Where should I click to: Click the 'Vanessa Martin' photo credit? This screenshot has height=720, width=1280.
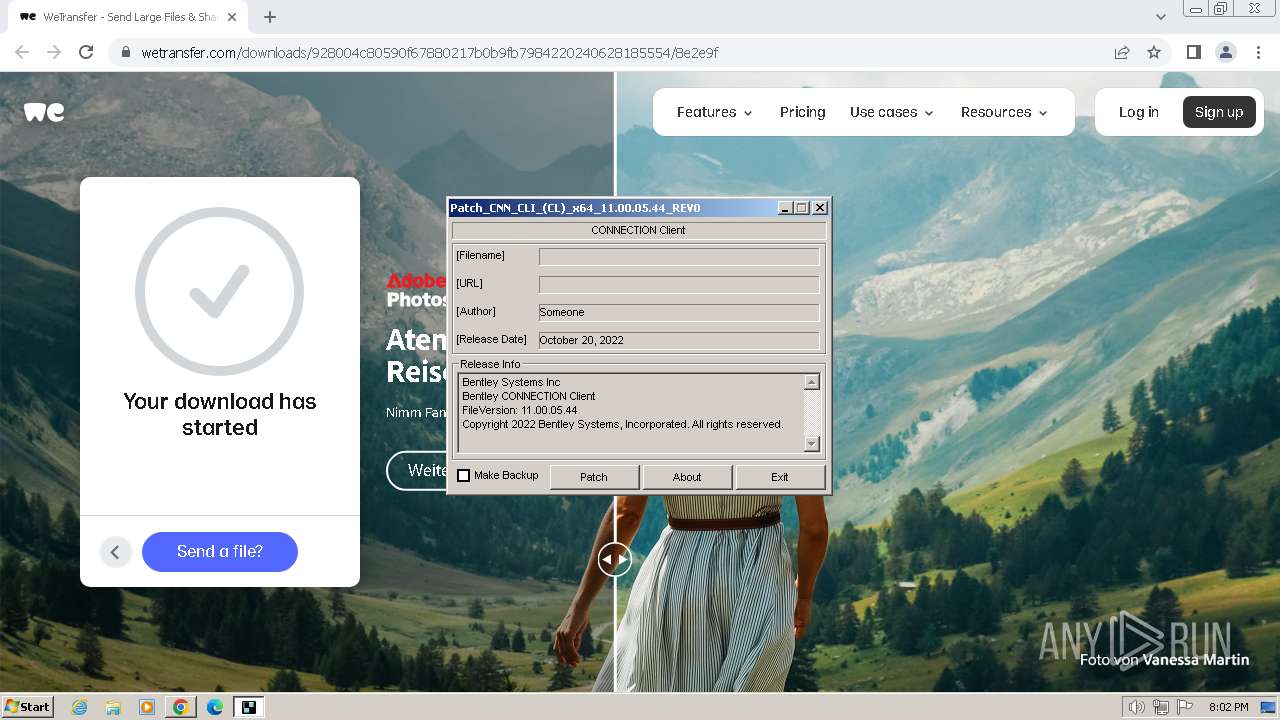click(1195, 659)
